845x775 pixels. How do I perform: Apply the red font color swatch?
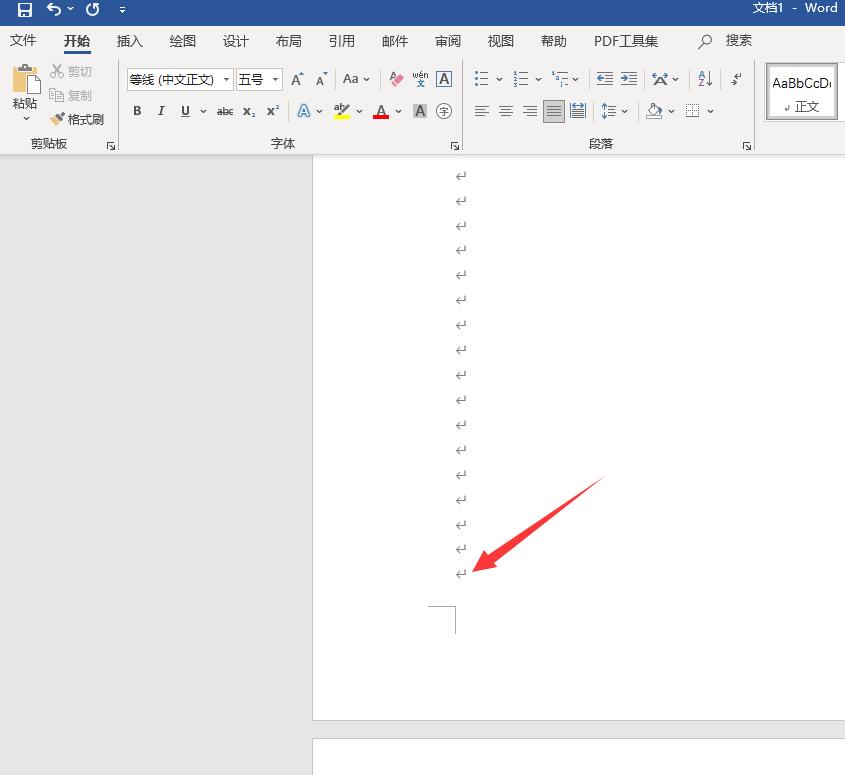coord(381,111)
